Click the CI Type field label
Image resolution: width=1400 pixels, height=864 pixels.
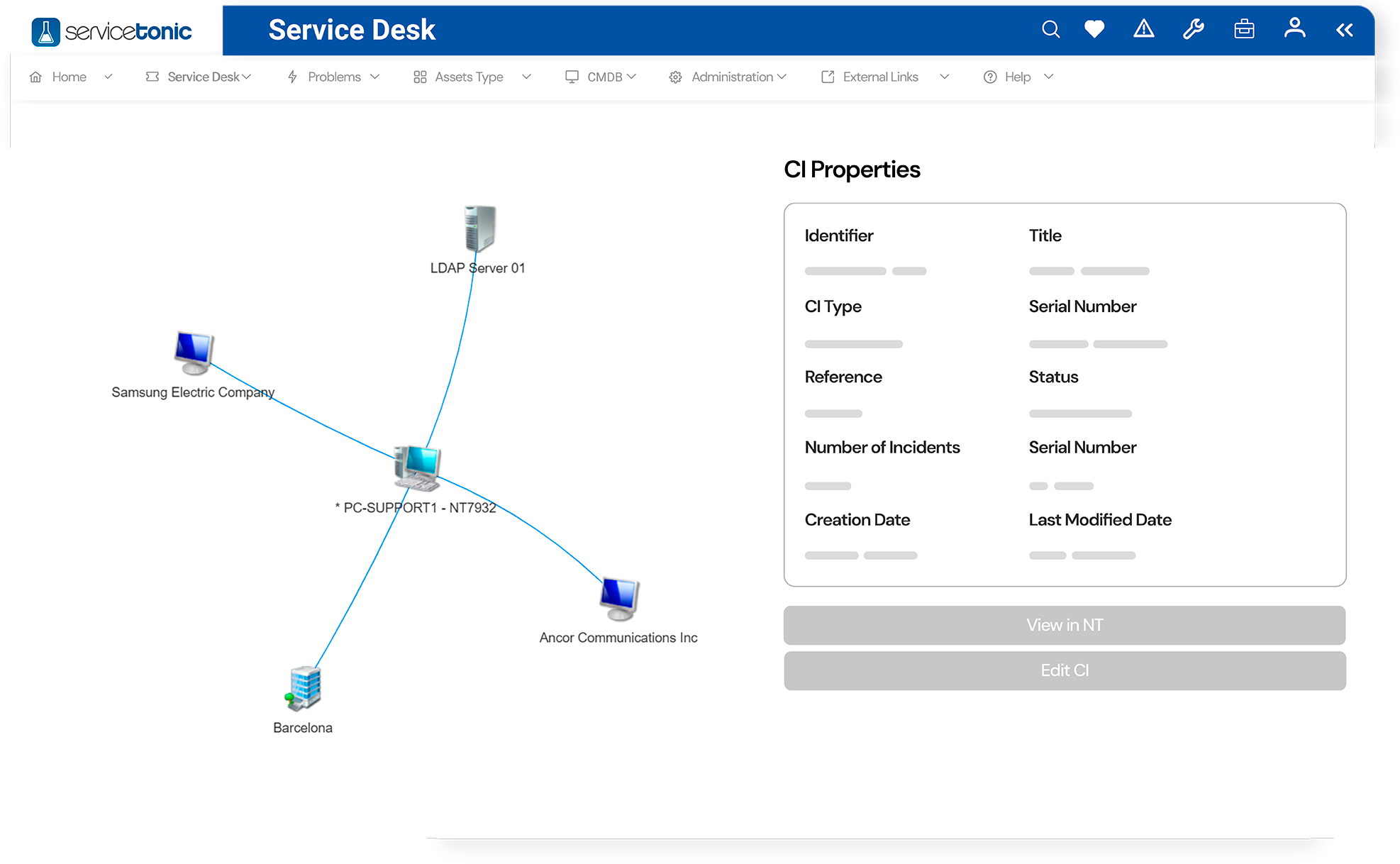[x=833, y=306]
